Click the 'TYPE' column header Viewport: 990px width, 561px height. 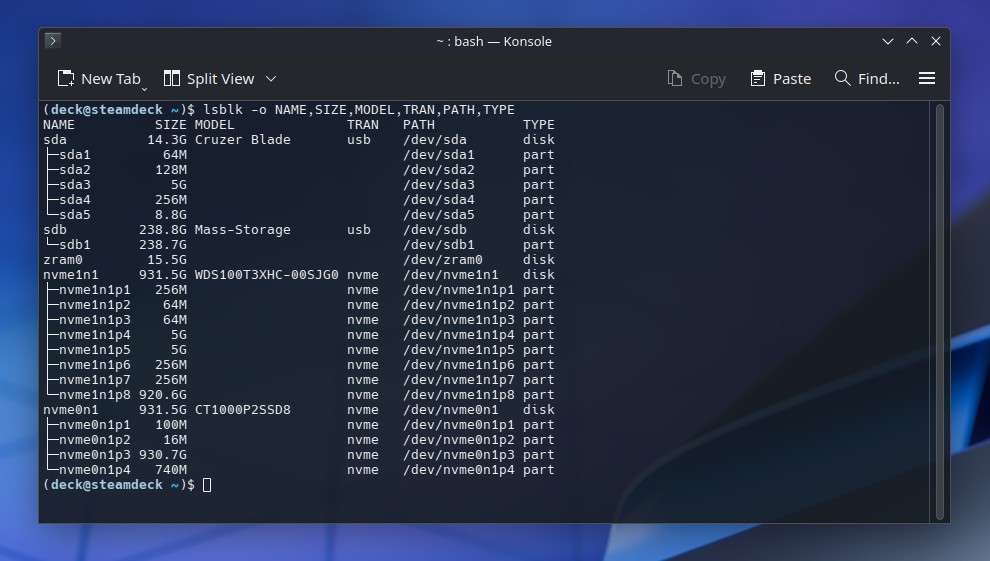[x=539, y=125]
